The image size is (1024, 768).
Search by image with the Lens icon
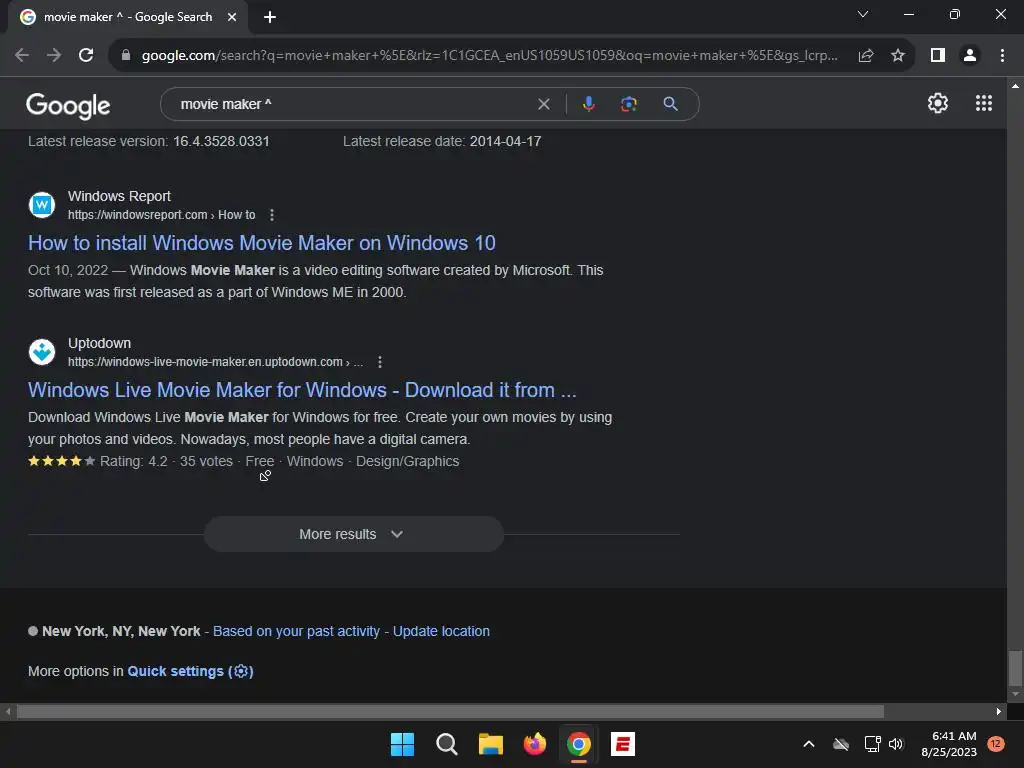tap(629, 104)
